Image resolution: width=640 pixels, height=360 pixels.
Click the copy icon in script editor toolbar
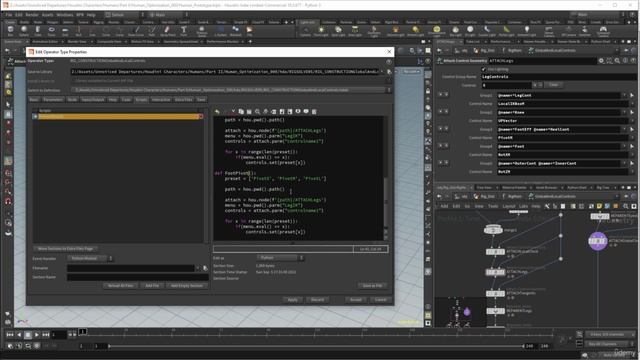[x=241, y=111]
